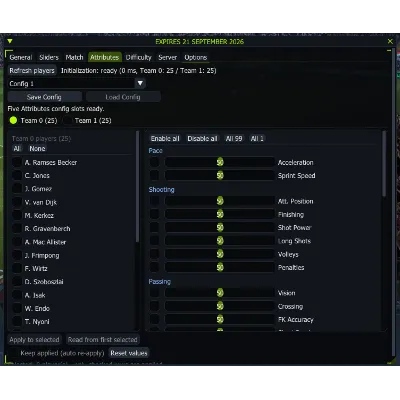Check V. van Dijk player checkbox
Screen dimensions: 400x400
(x=17, y=202)
